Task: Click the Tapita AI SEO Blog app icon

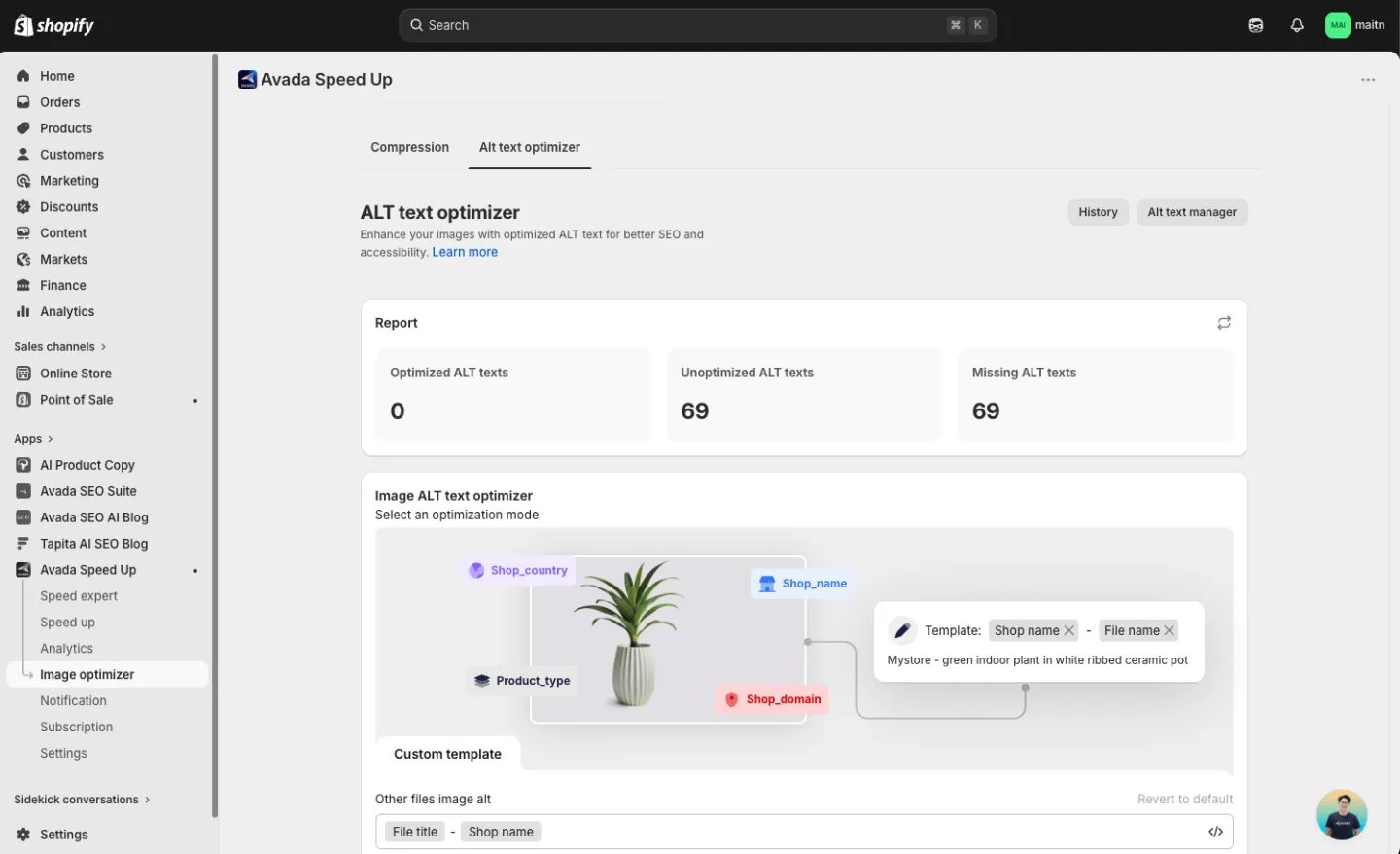Action: click(x=23, y=544)
